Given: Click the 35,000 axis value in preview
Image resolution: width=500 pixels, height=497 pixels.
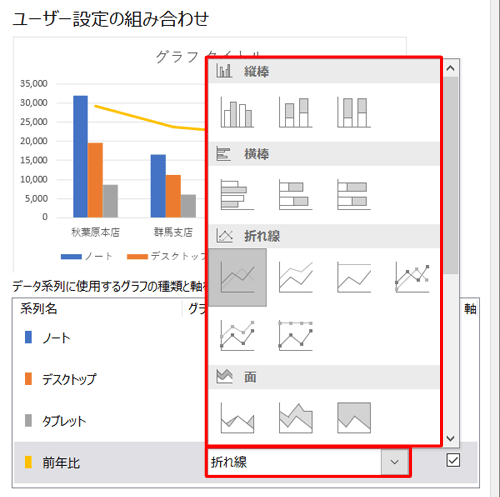Looking at the screenshot, I should click(34, 84).
